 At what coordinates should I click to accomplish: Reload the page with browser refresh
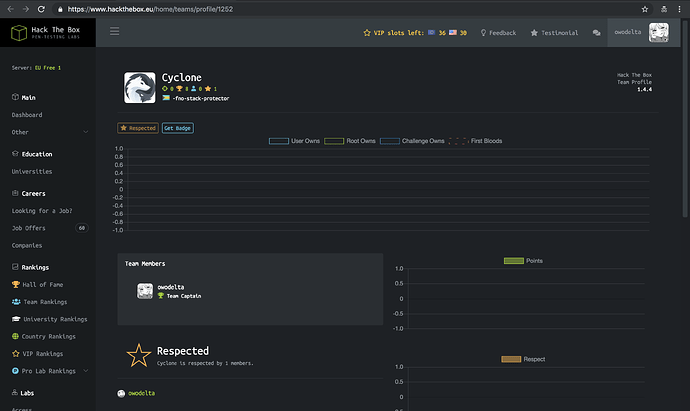click(41, 9)
